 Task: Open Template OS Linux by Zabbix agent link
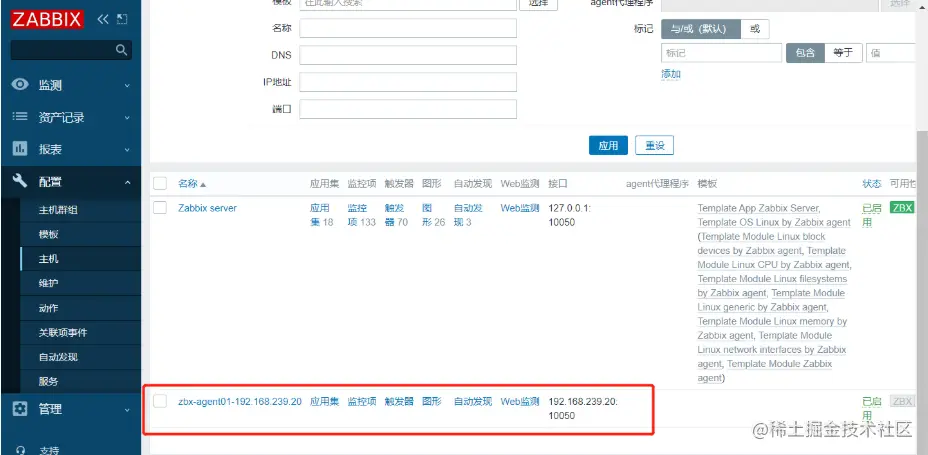pos(774,222)
